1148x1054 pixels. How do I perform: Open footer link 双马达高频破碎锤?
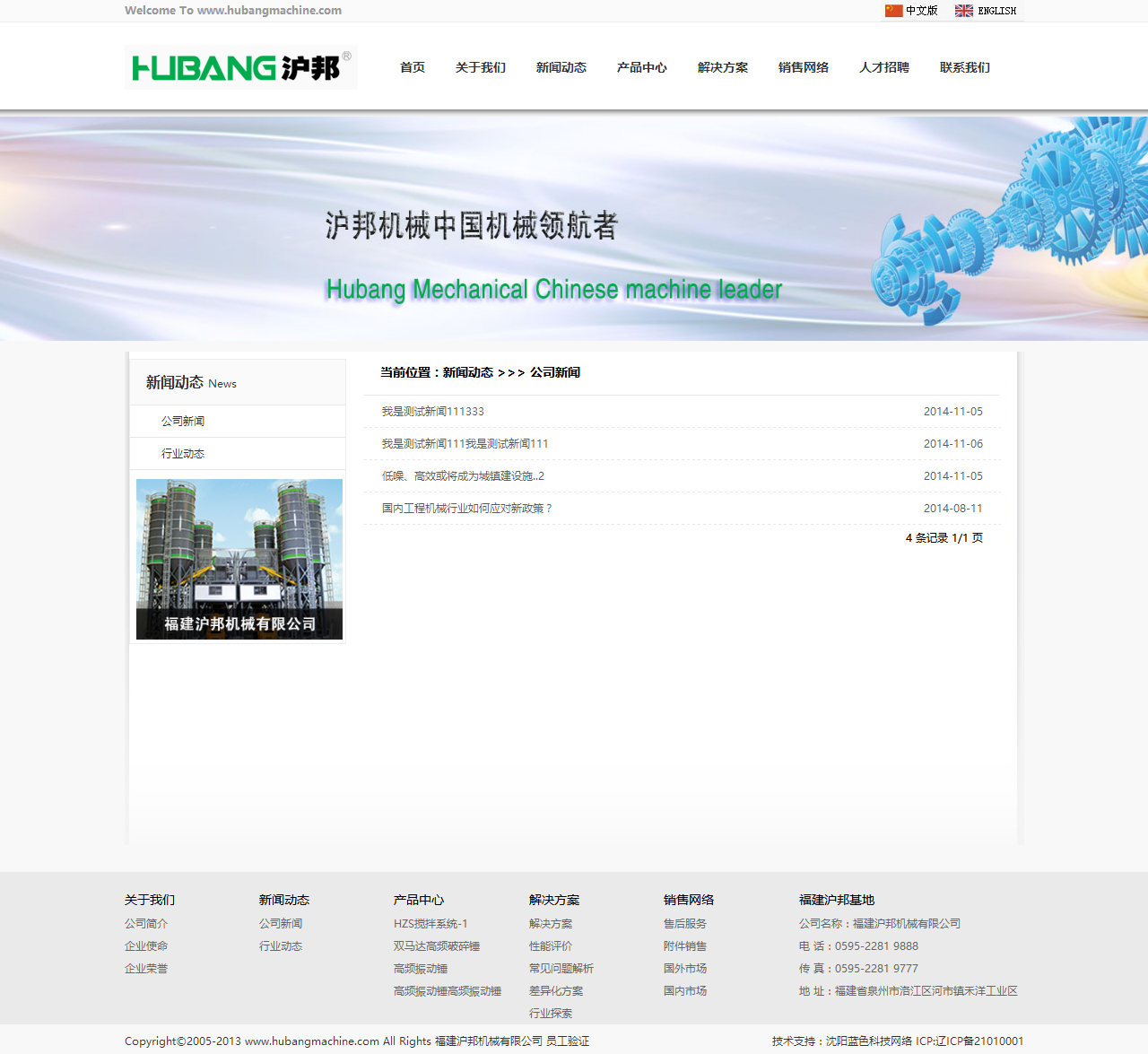pyautogui.click(x=437, y=946)
